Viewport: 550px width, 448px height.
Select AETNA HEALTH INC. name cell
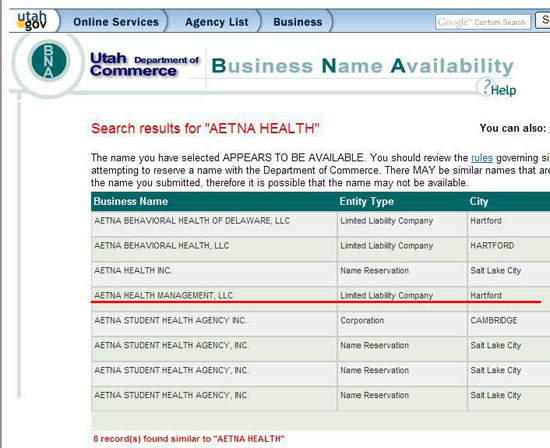point(214,274)
